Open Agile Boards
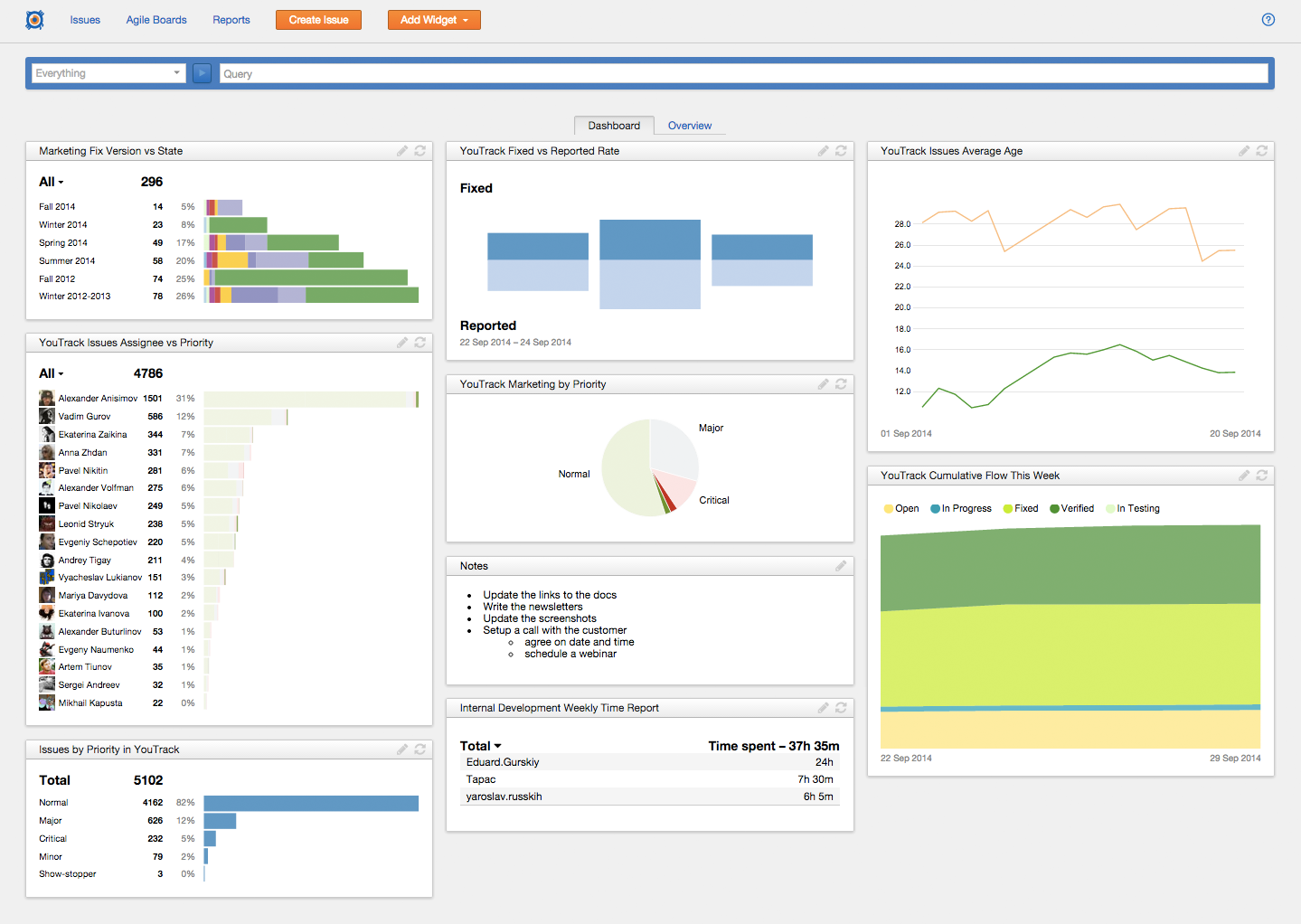 click(156, 20)
